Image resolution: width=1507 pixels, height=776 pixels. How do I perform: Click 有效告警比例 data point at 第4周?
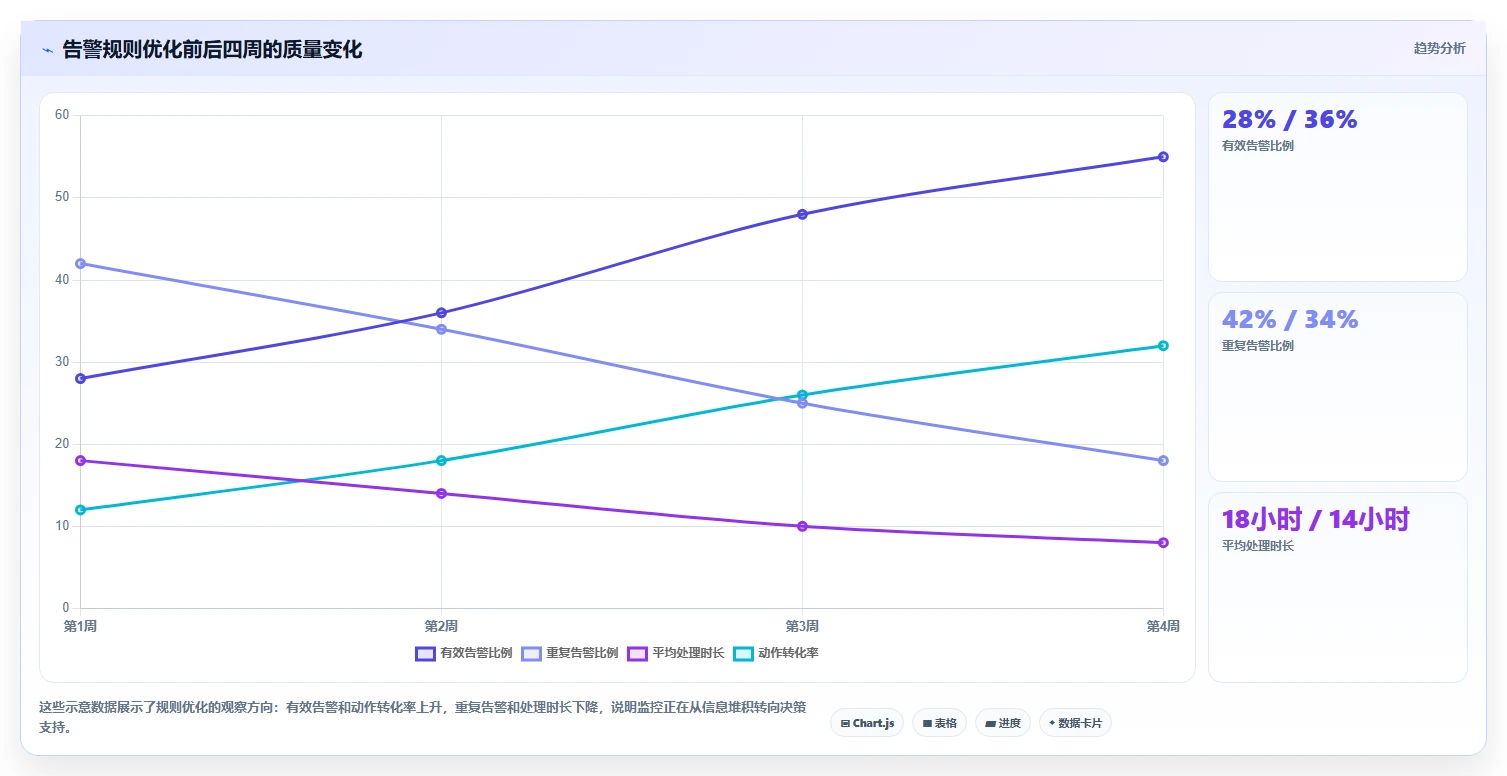(x=1163, y=157)
